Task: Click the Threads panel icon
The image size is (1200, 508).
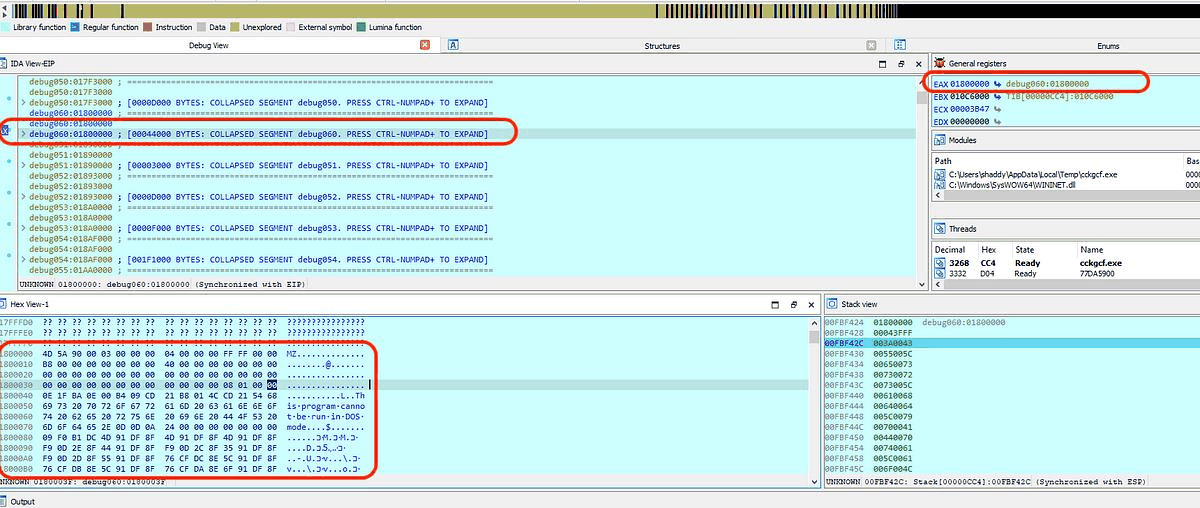Action: 939,228
